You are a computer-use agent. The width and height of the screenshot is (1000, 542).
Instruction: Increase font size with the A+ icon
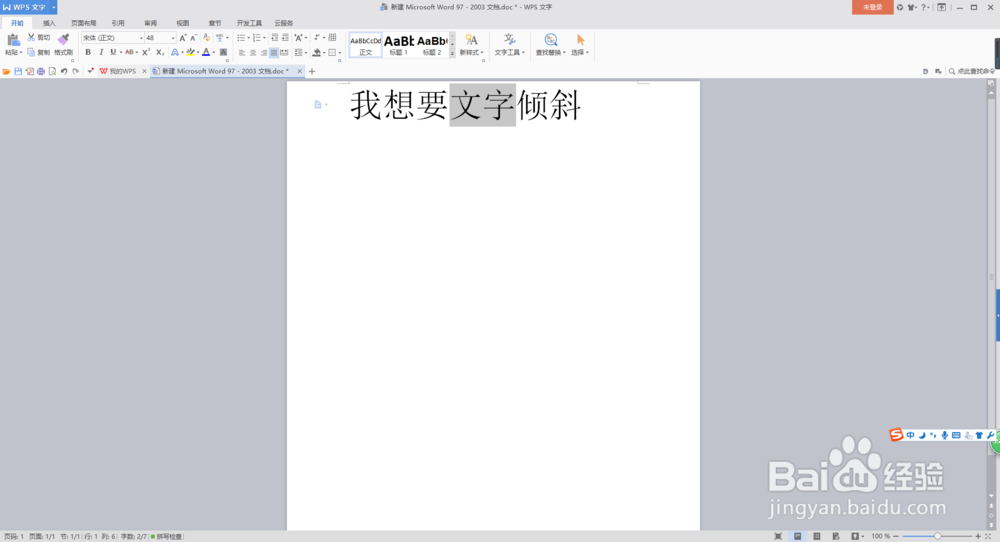click(183, 38)
